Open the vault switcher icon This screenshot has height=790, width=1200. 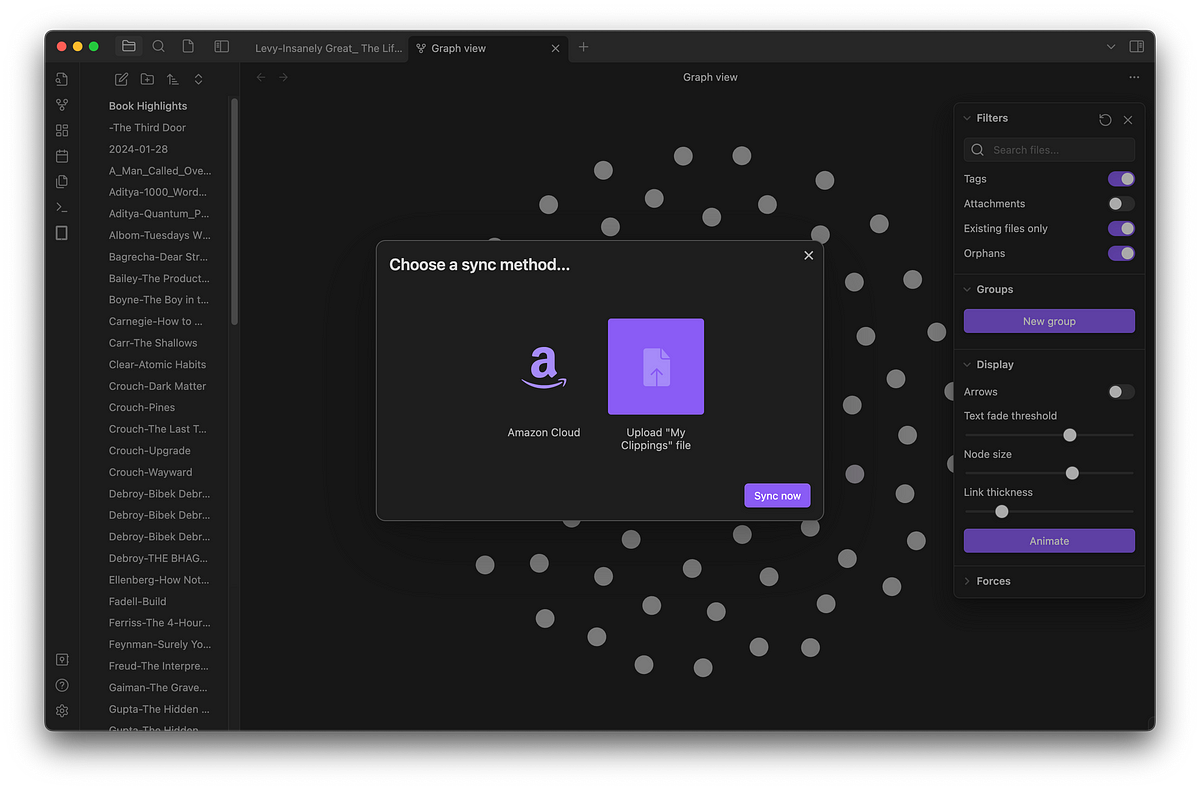[62, 660]
